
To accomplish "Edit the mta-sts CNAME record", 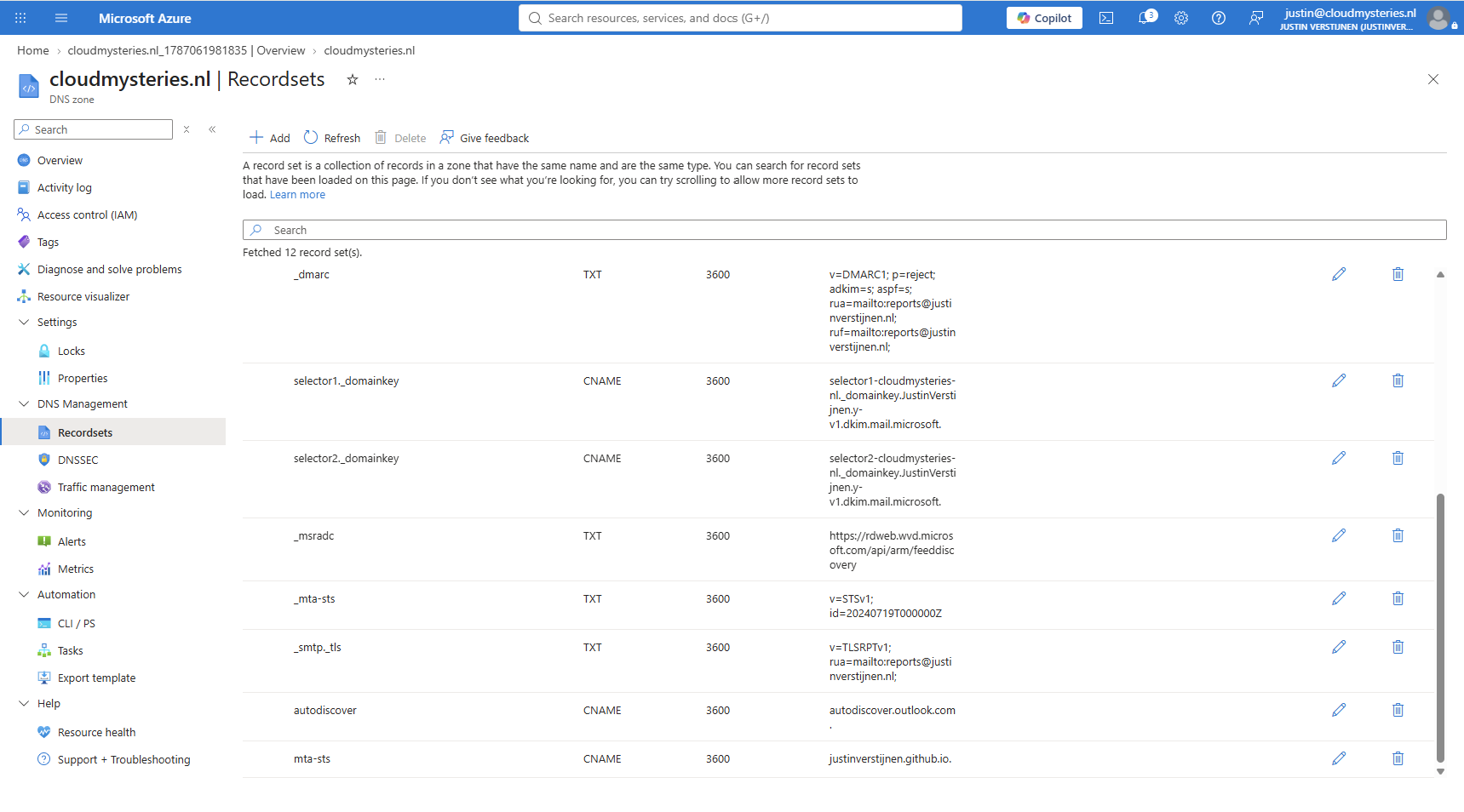I will (x=1339, y=758).
